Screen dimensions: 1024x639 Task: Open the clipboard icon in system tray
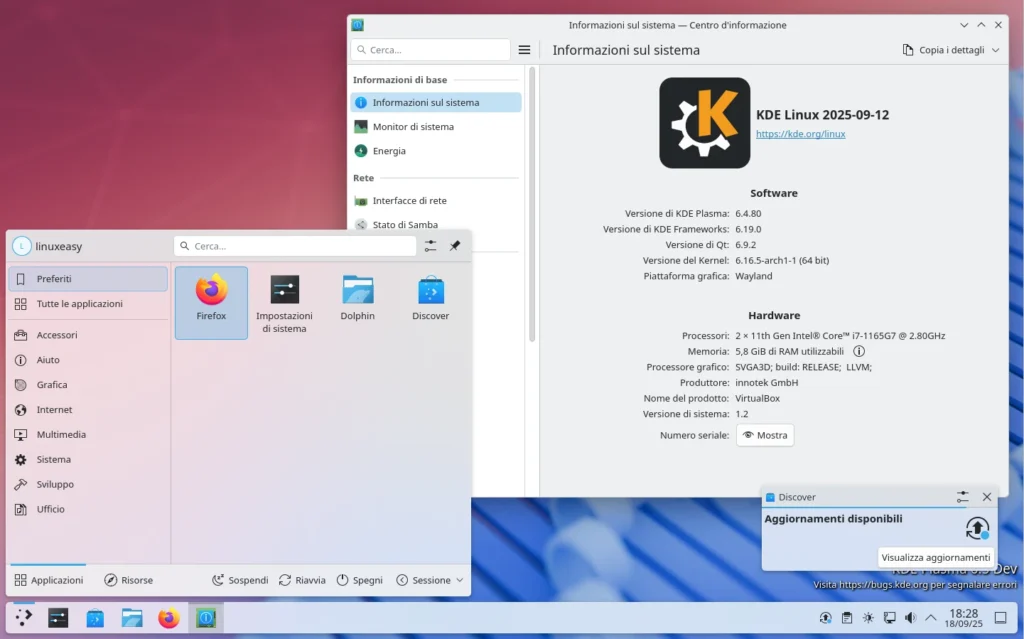[846, 618]
